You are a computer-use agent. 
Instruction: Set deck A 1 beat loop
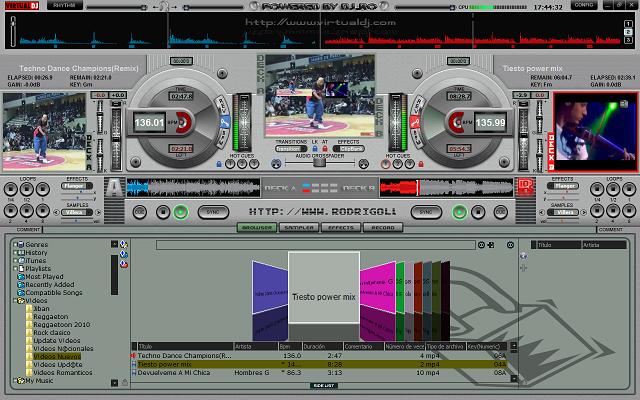tap(42, 189)
